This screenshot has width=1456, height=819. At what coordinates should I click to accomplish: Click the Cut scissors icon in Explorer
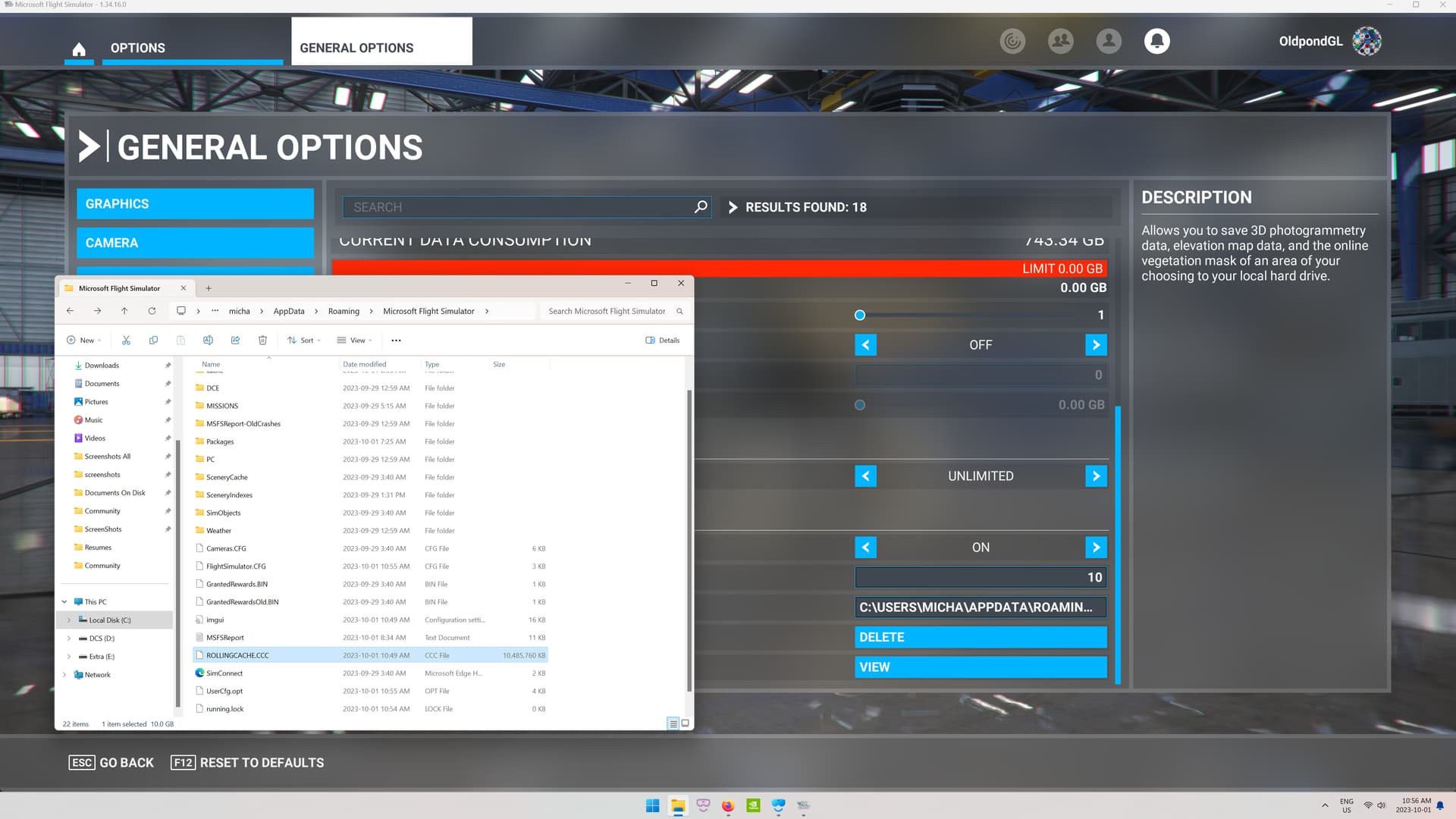(x=126, y=340)
